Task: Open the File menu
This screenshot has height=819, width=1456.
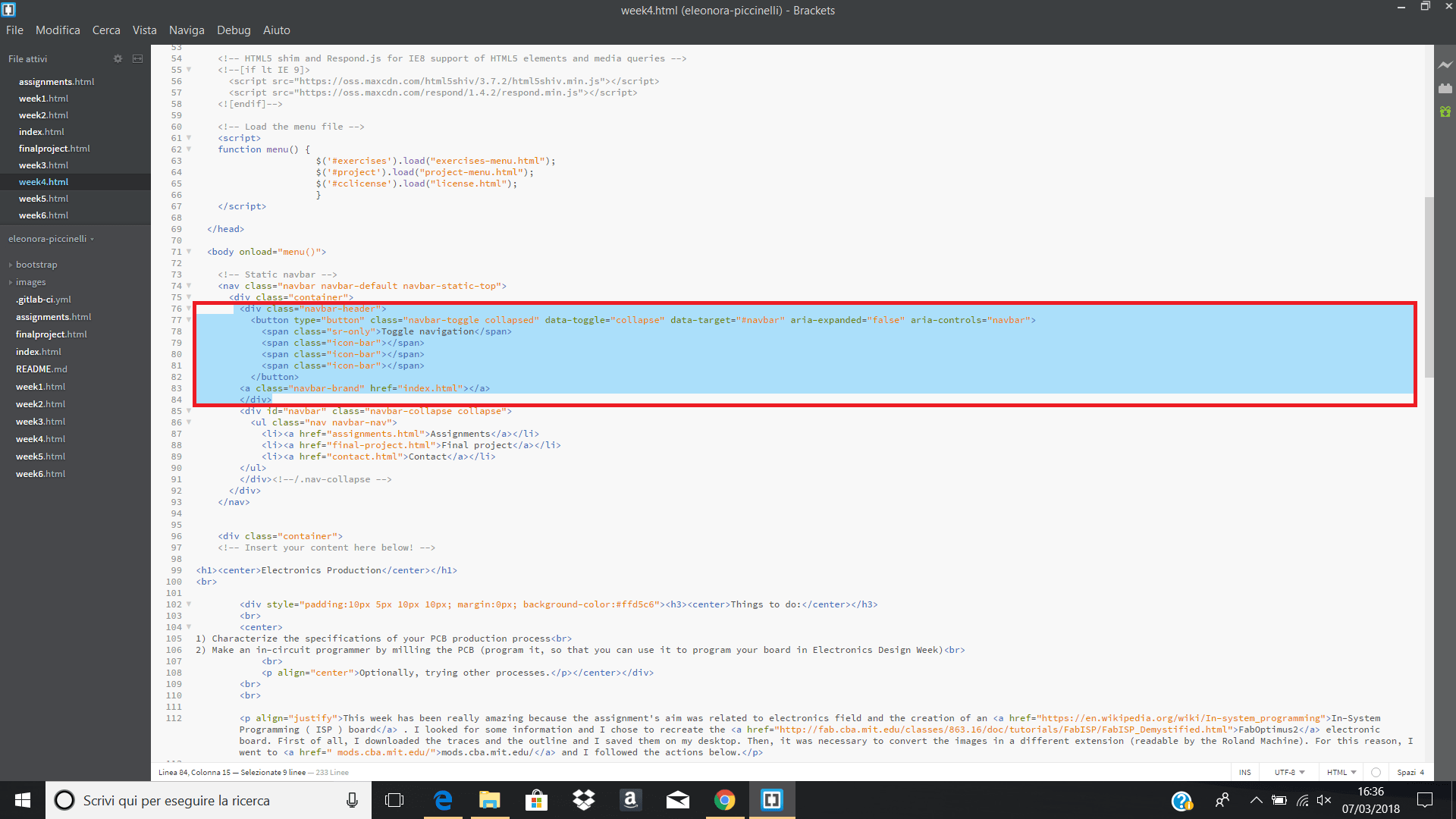Action: click(14, 30)
